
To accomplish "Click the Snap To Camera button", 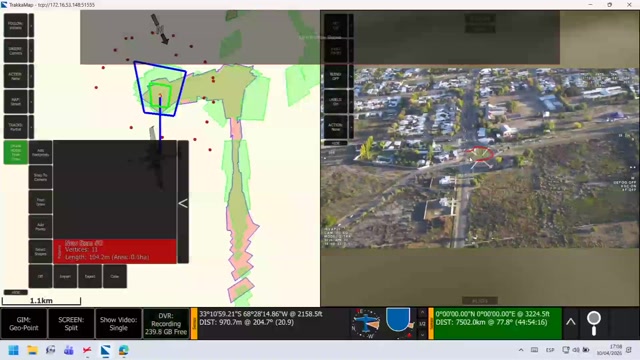I will (x=40, y=177).
